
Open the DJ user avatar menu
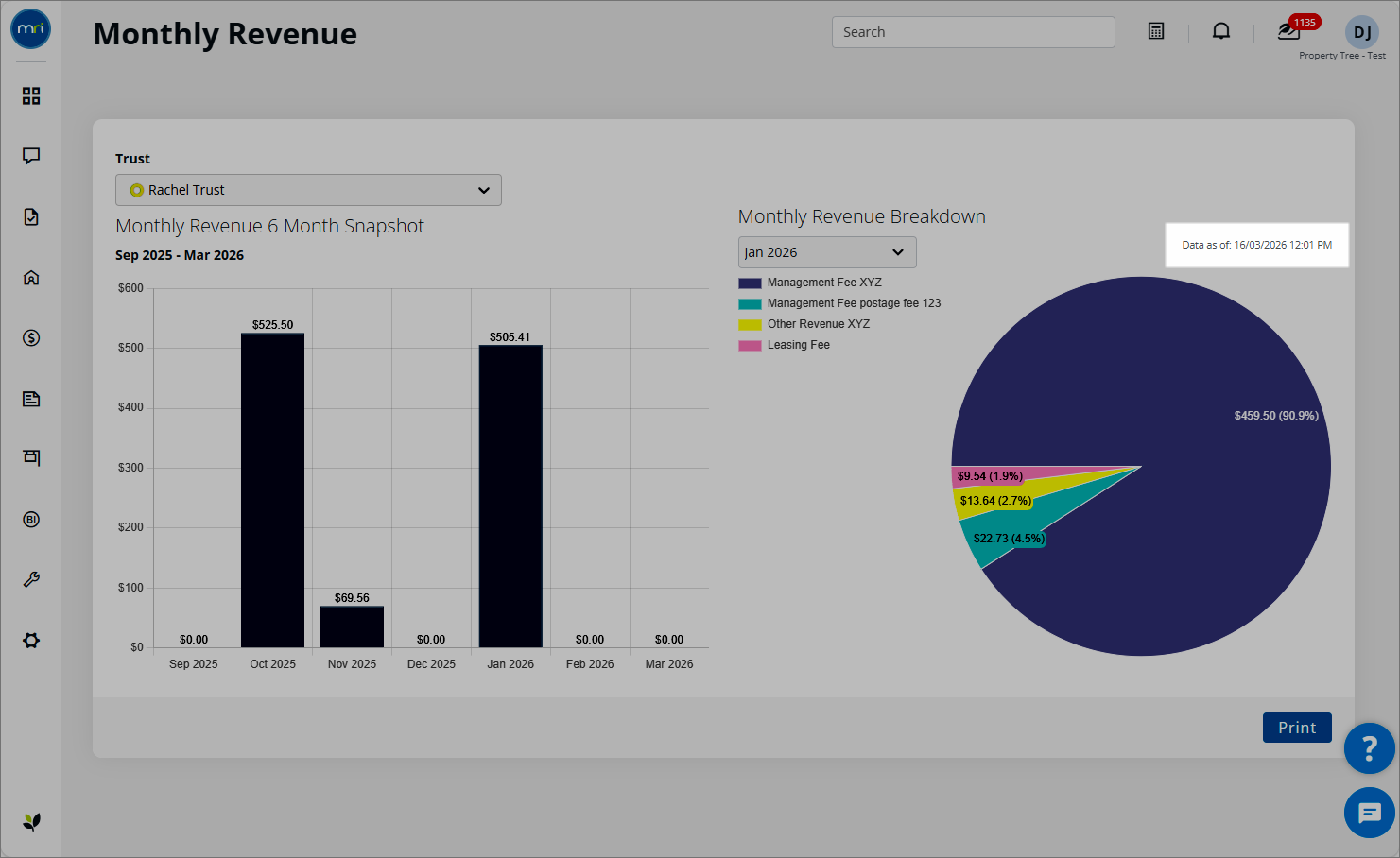click(1362, 32)
